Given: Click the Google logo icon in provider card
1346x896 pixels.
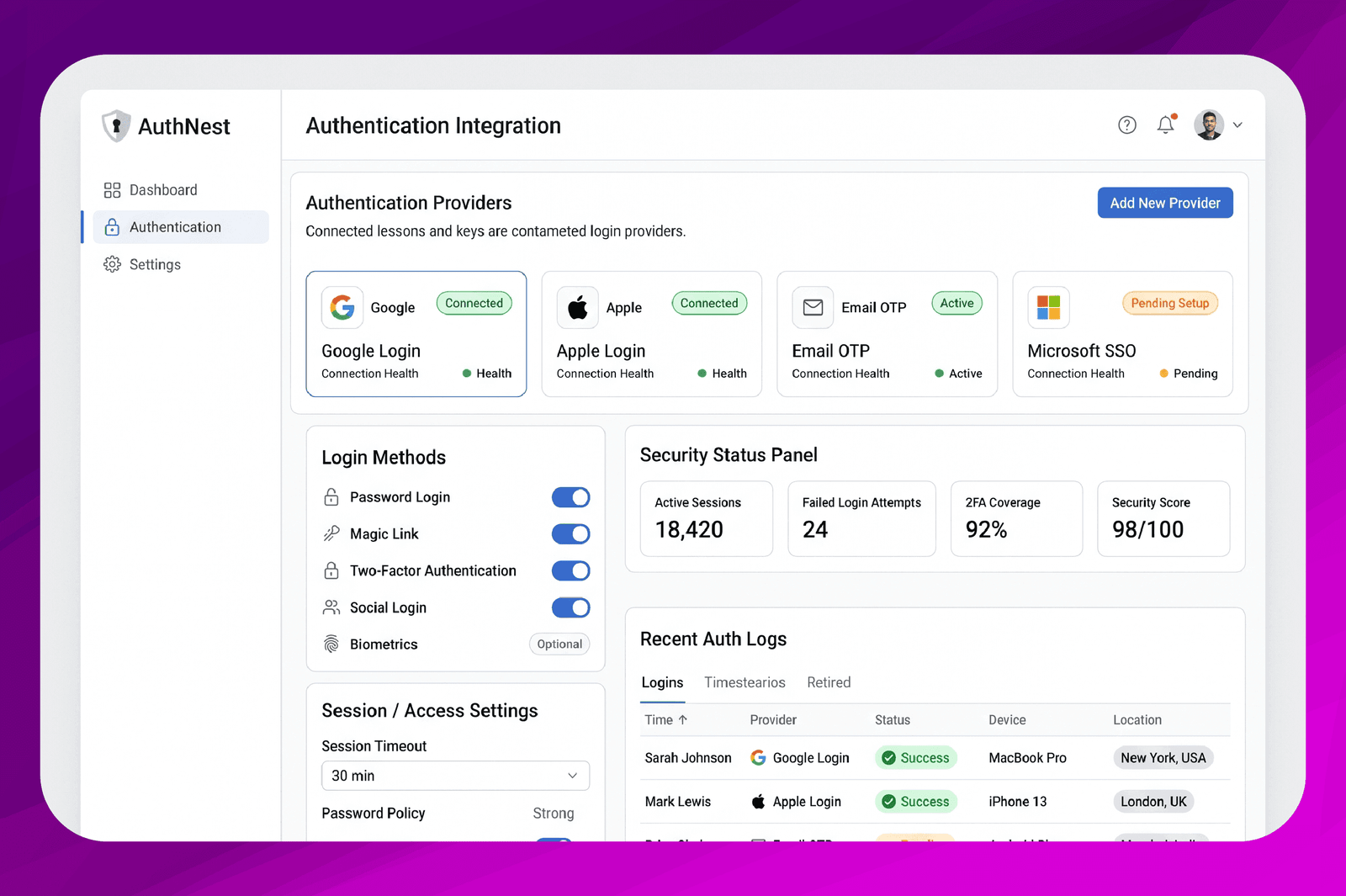Looking at the screenshot, I should tap(342, 307).
